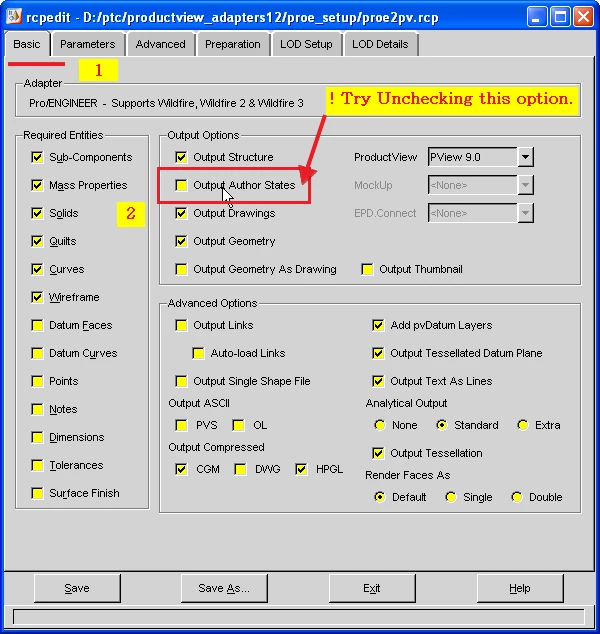Screen dimensions: 600x634
Task: Toggle Output Author States checkbox
Action: [181, 185]
